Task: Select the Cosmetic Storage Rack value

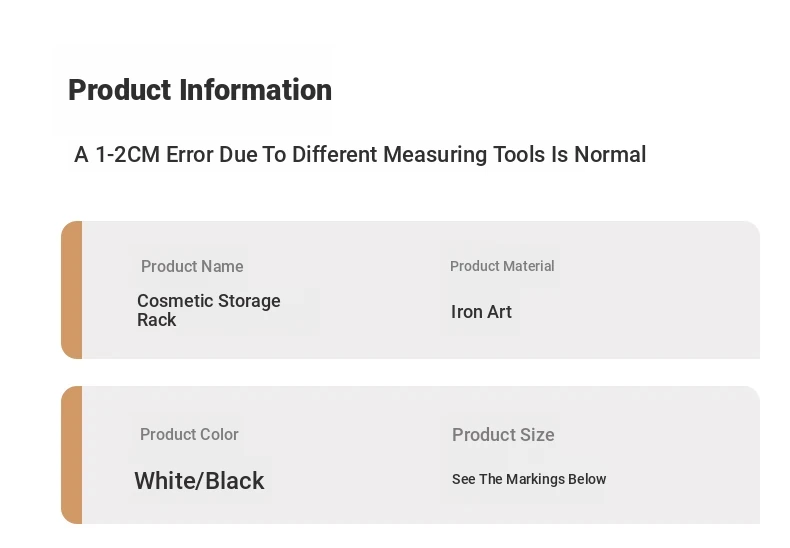Action: (209, 310)
